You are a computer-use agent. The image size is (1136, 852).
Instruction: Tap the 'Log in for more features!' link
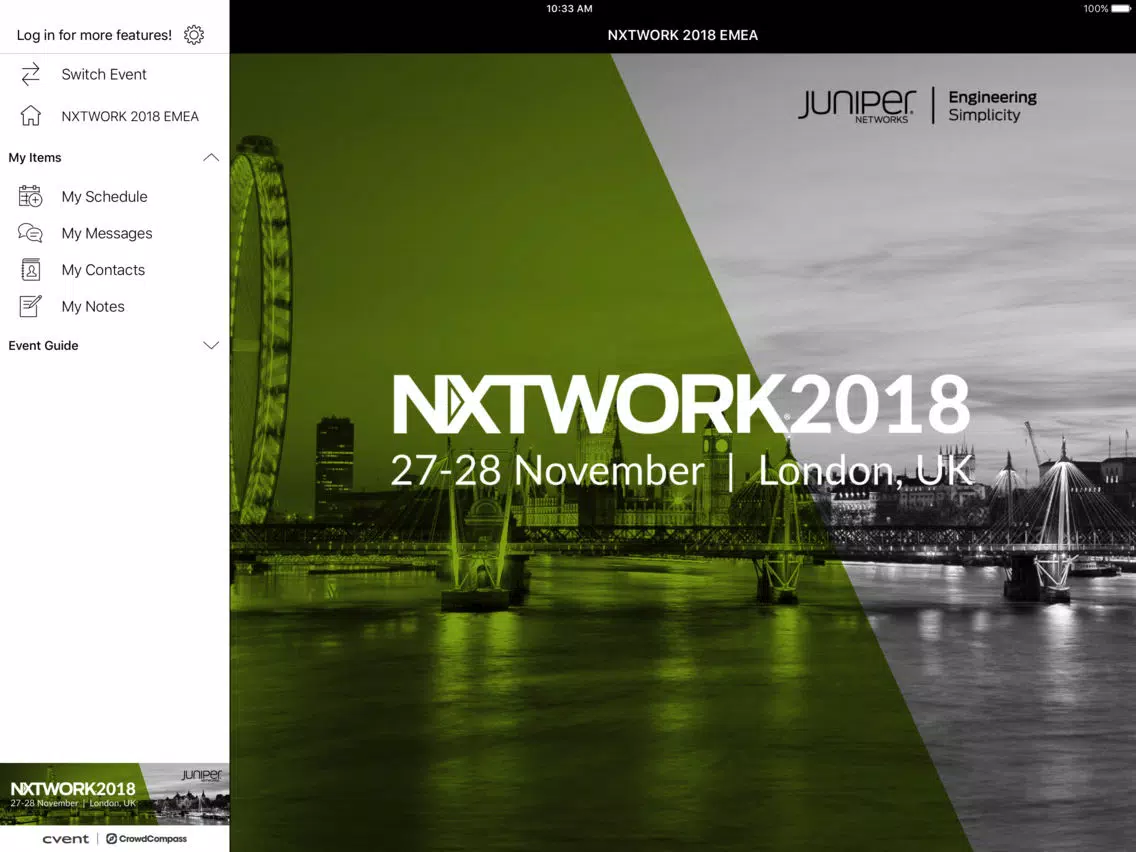pyautogui.click(x=94, y=35)
